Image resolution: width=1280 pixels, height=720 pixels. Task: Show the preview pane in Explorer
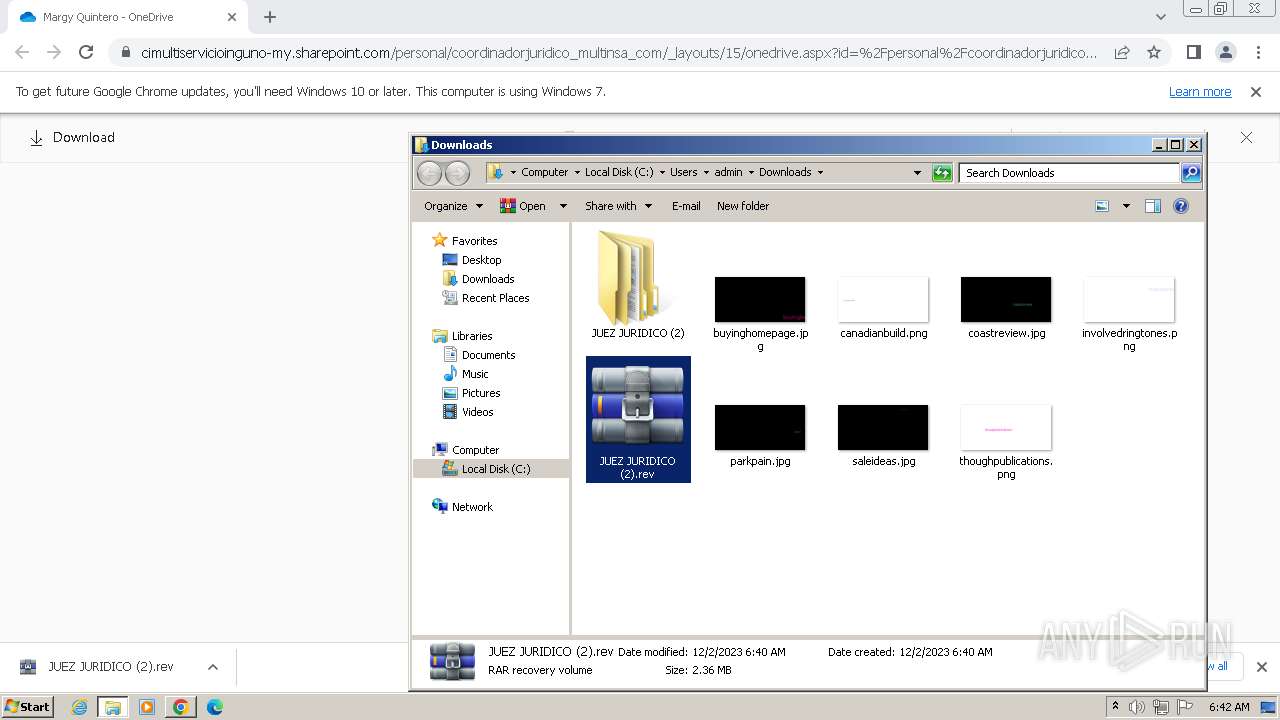1153,206
